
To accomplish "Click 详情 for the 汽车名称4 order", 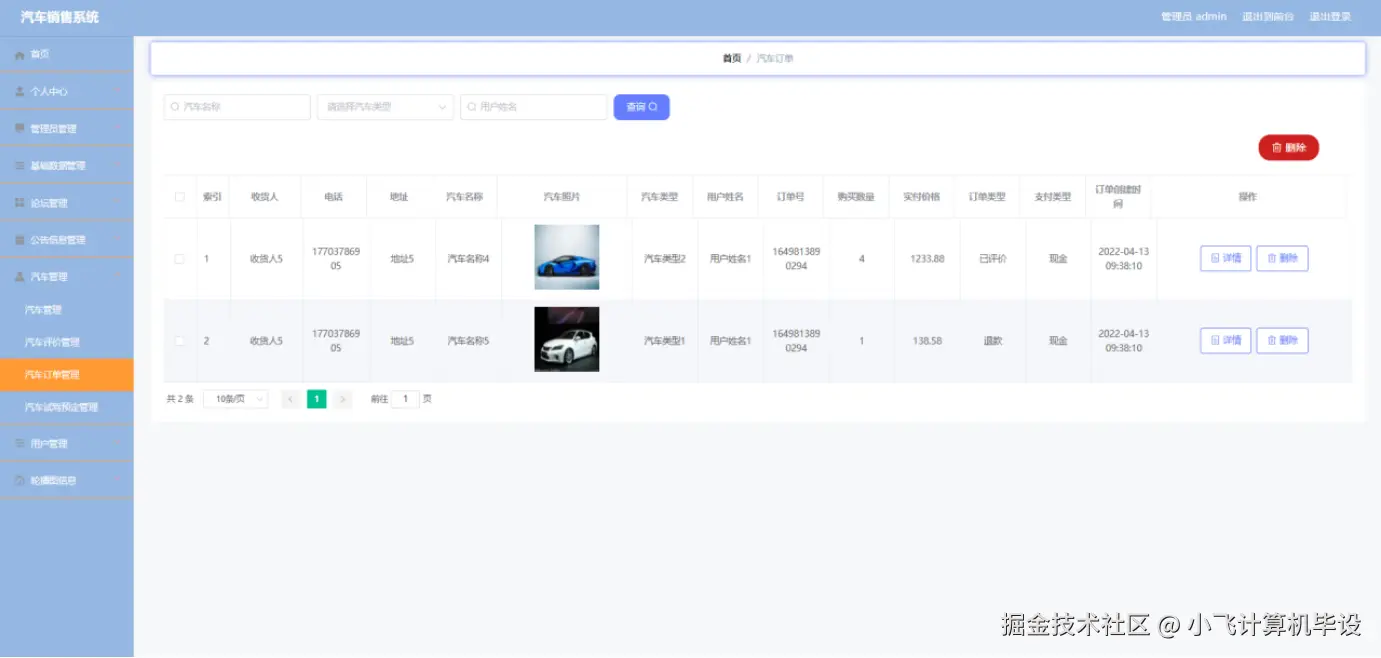I will (x=1225, y=258).
